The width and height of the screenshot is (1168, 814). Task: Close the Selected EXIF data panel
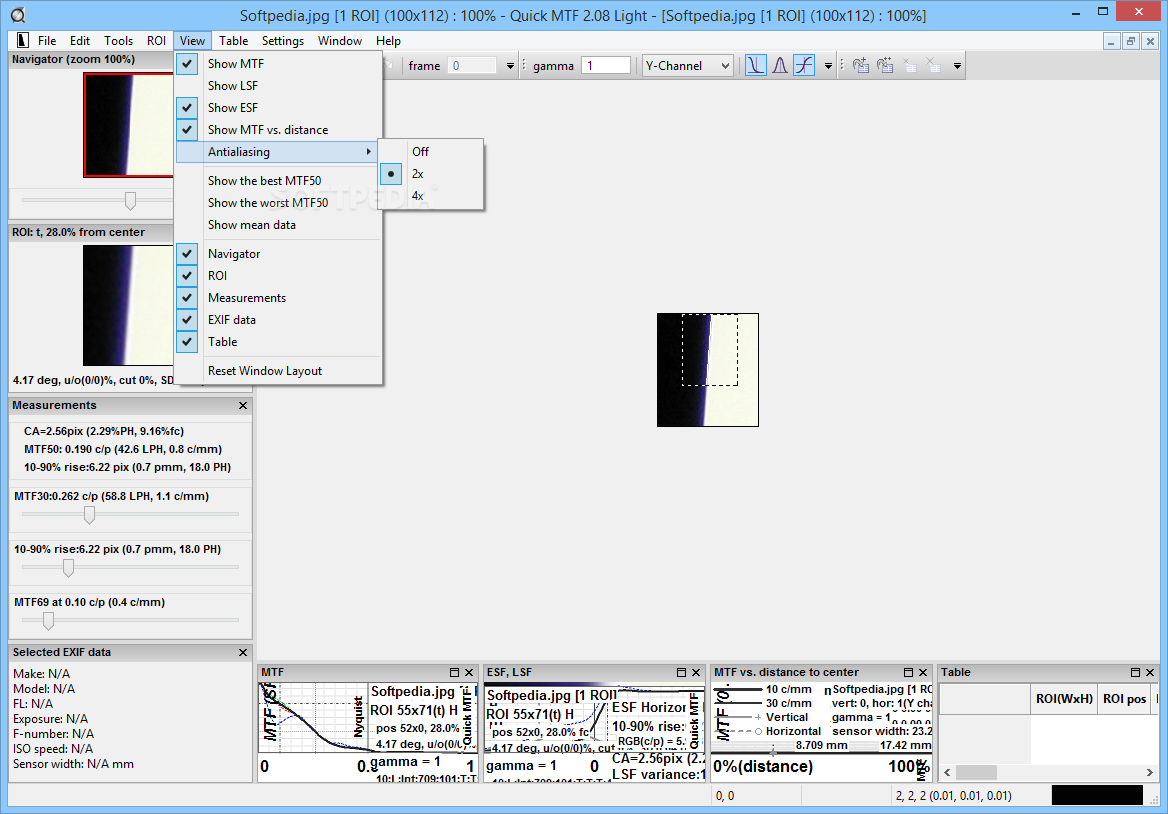[x=243, y=652]
